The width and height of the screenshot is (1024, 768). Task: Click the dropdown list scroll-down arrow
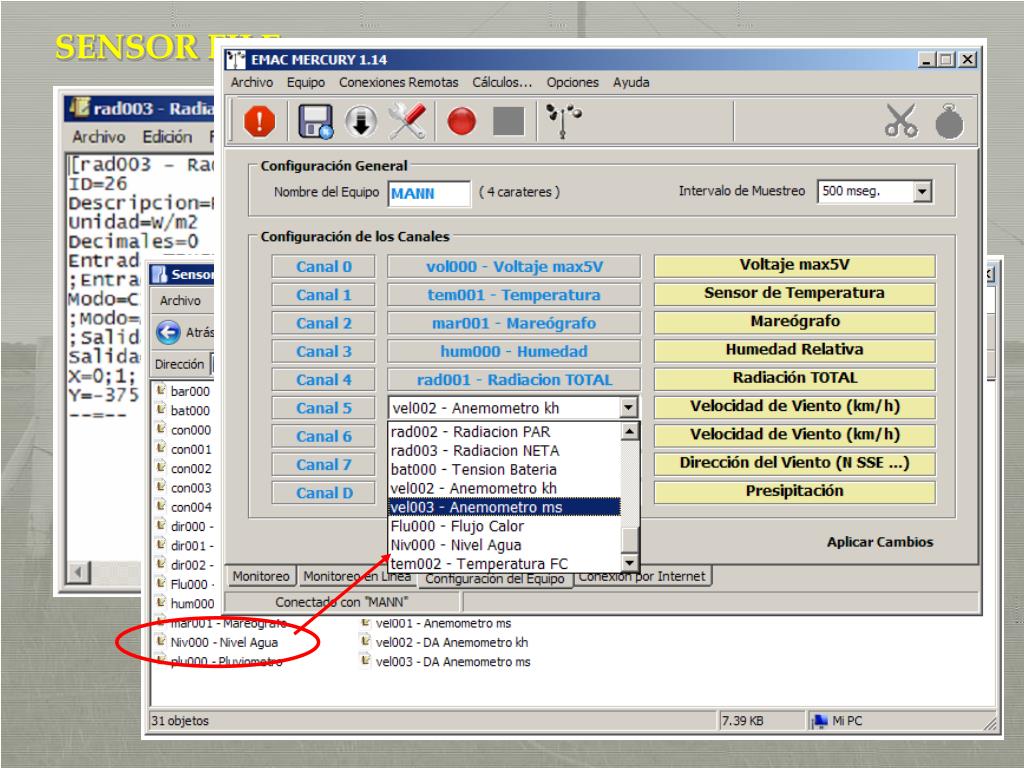pyautogui.click(x=629, y=563)
